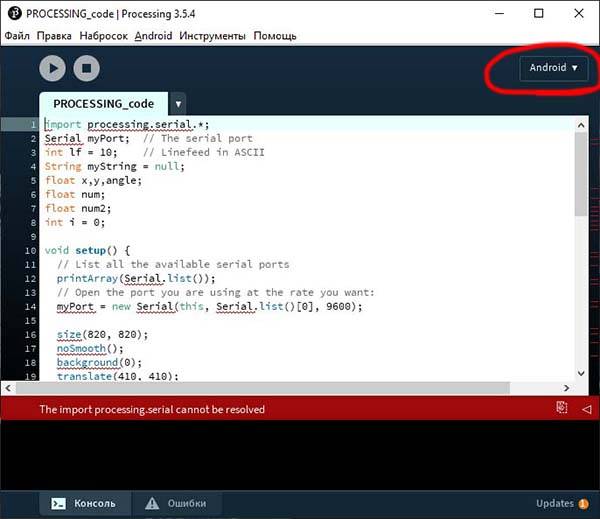Click the '// List all the available serial ports' comment
Image resolution: width=600 pixels, height=519 pixels.
173,264
